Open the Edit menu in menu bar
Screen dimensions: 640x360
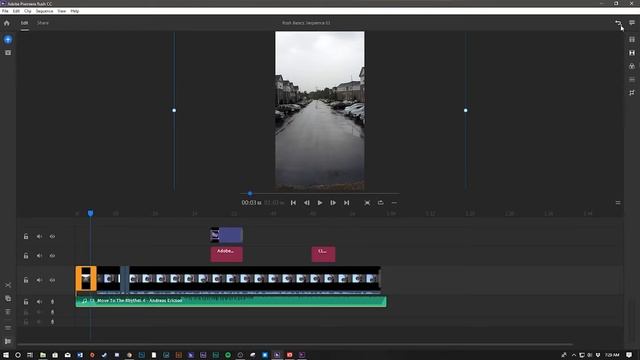click(x=16, y=11)
